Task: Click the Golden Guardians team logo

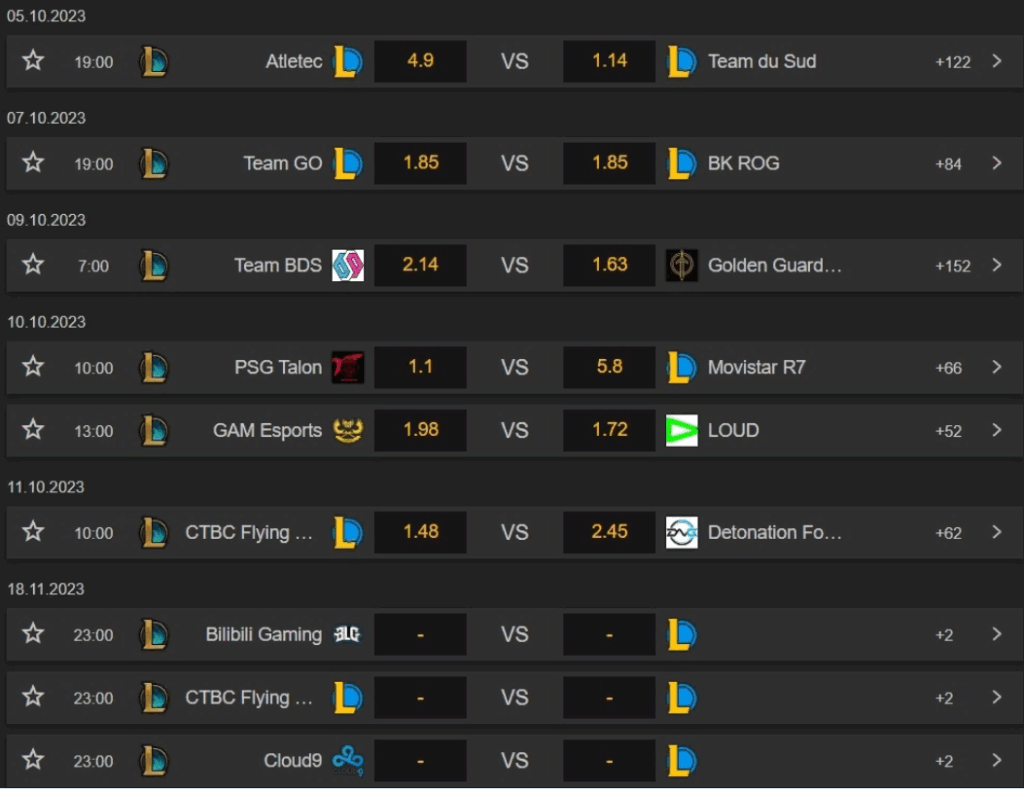Action: (x=683, y=265)
